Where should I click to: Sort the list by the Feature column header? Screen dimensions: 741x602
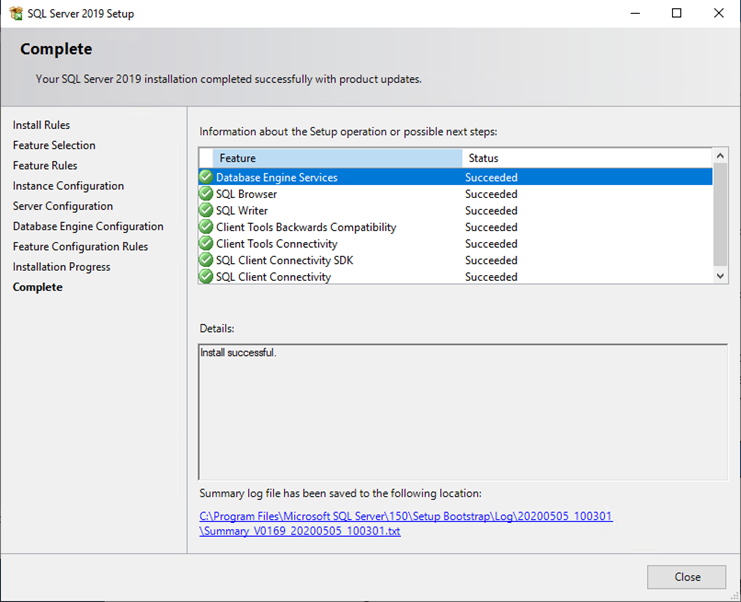(x=337, y=158)
